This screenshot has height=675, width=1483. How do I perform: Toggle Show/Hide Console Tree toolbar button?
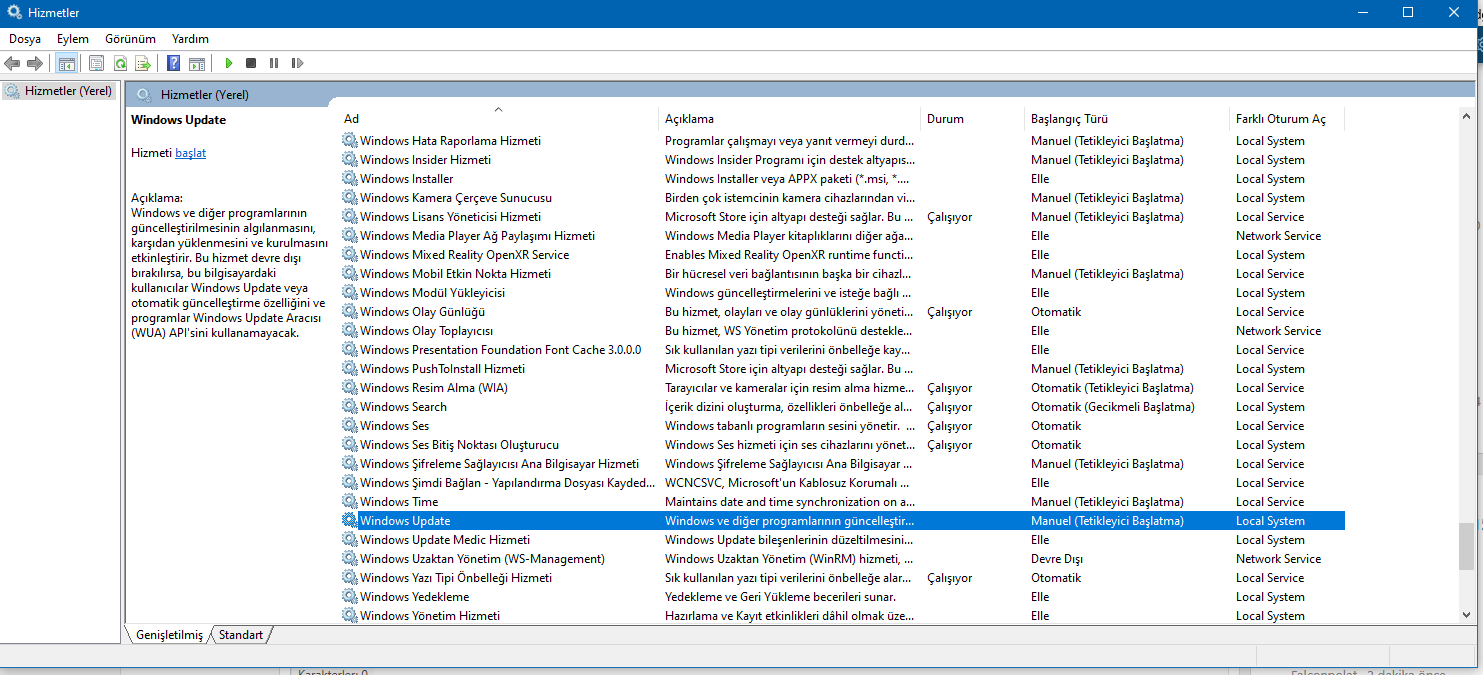67,63
